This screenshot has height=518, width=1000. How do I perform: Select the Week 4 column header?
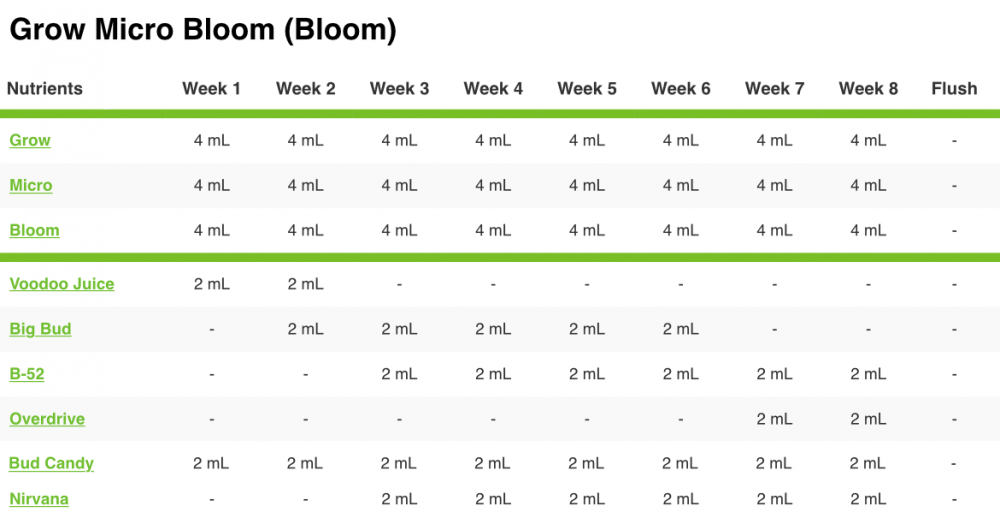[493, 88]
